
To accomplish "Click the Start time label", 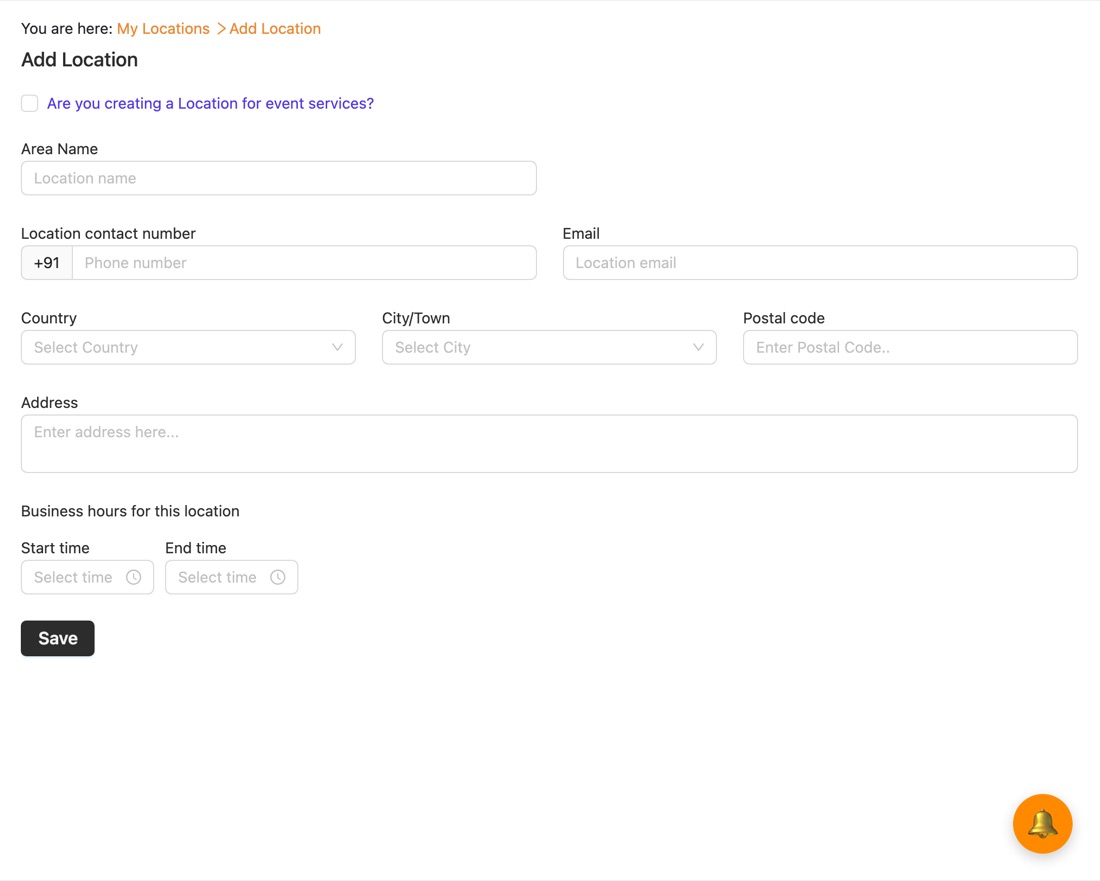I will click(55, 548).
